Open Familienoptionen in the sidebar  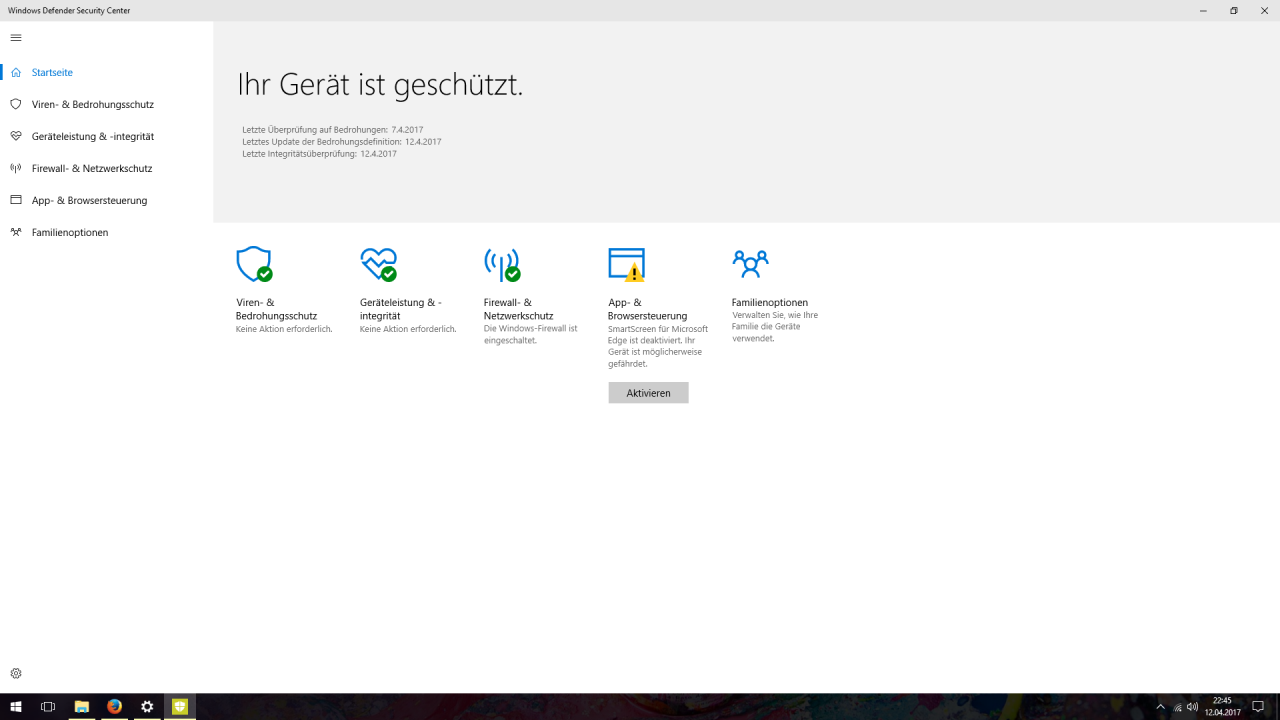[107, 232]
